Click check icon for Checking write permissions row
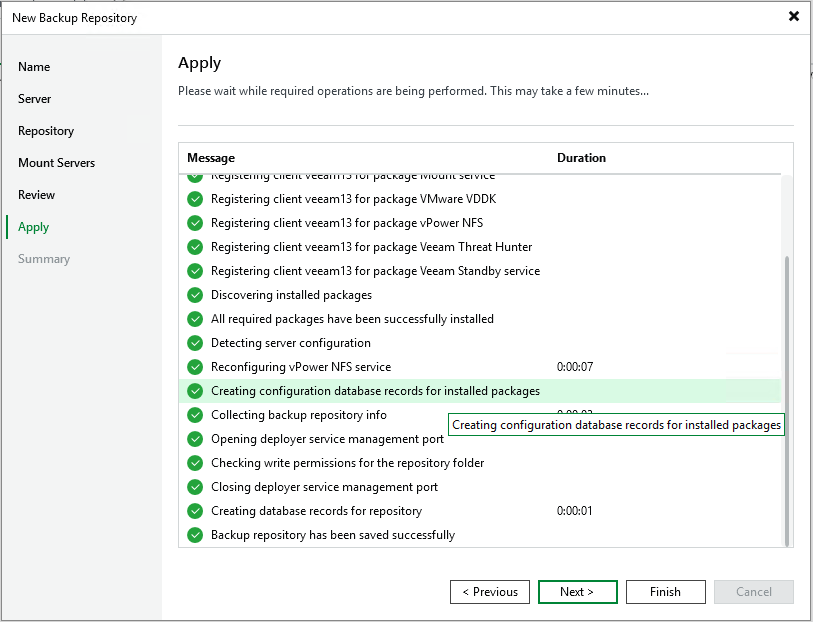The width and height of the screenshot is (813, 622). tap(195, 463)
